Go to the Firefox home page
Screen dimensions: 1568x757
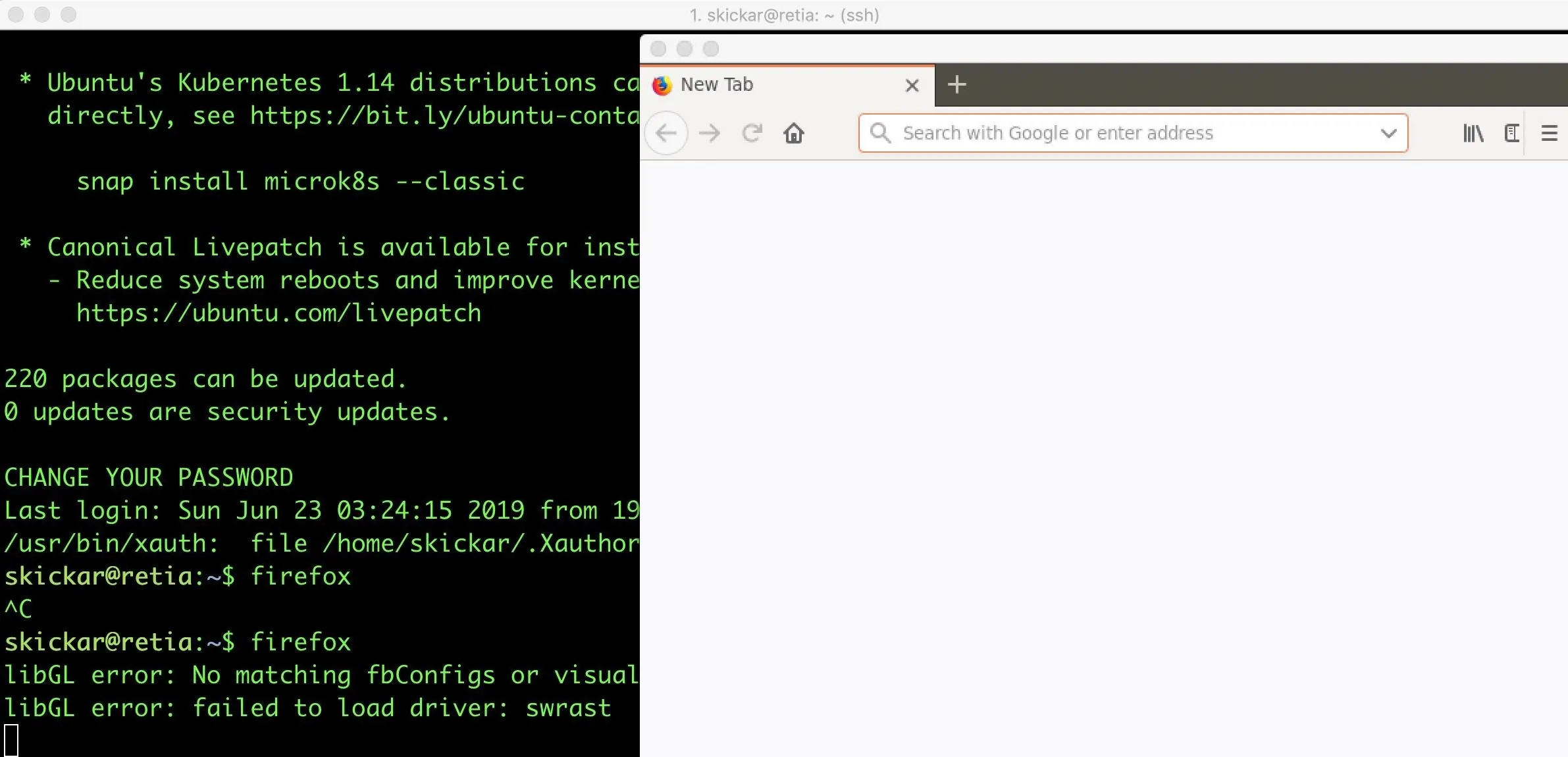(x=794, y=134)
